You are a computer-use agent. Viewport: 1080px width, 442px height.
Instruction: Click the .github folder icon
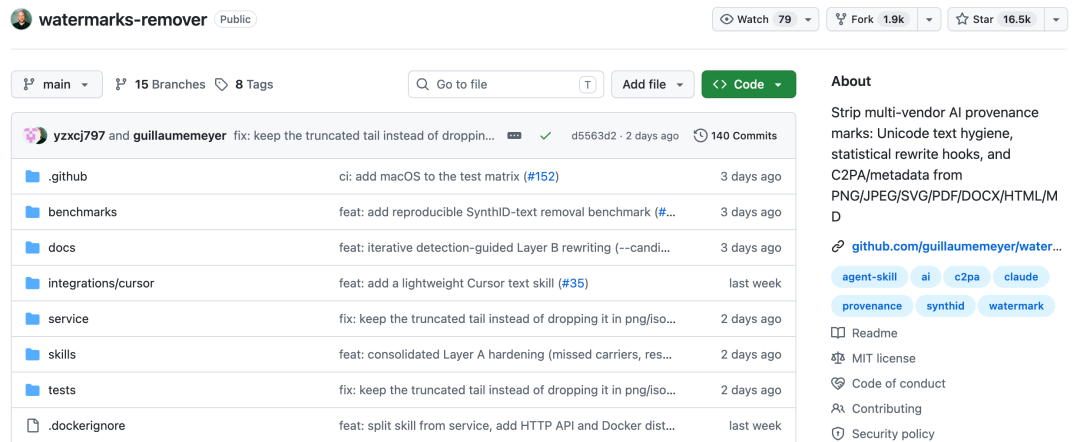point(32,176)
